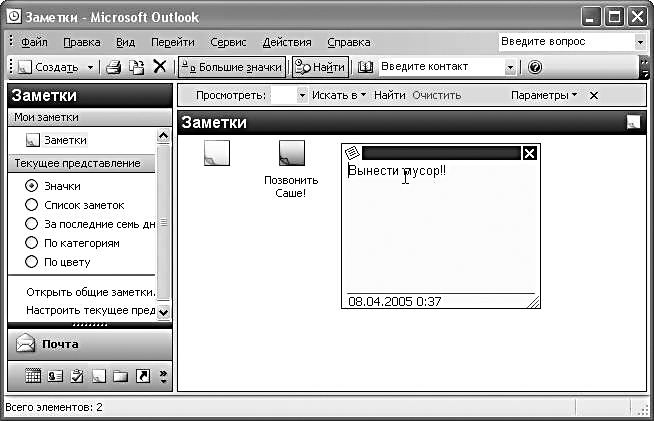Expand the 'Создать' button dropdown arrow

coord(90,67)
